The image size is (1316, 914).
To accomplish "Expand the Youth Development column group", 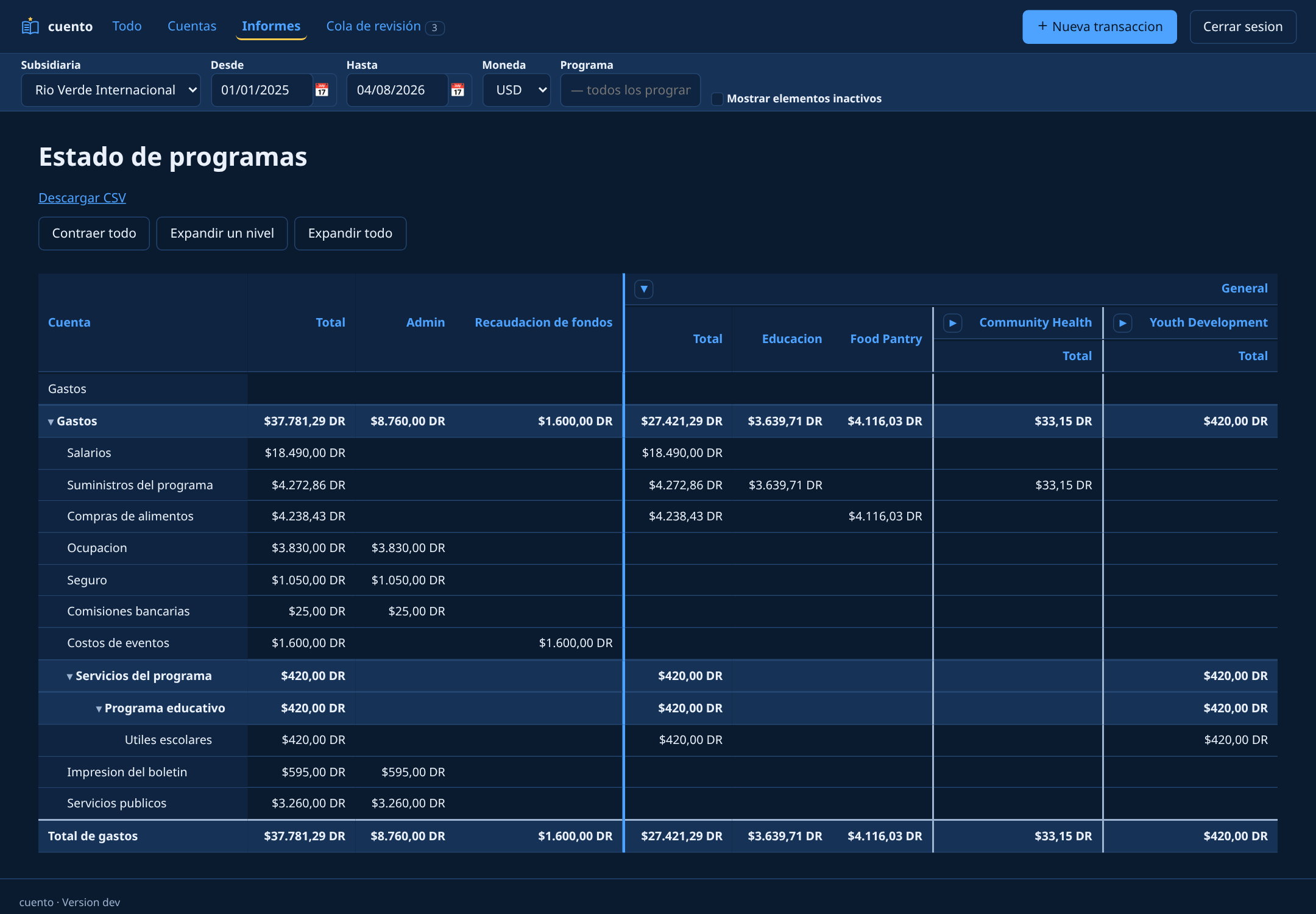I will tap(1123, 323).
